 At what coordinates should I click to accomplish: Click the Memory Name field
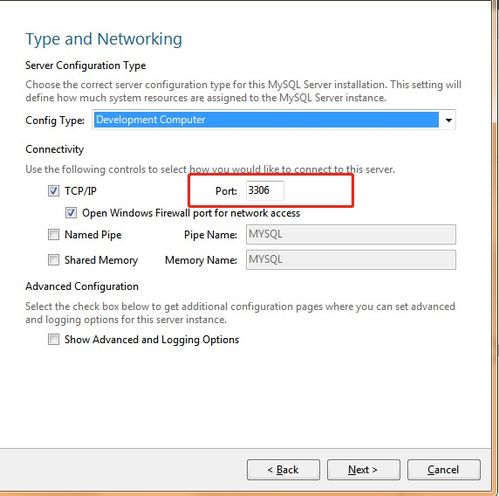click(351, 260)
